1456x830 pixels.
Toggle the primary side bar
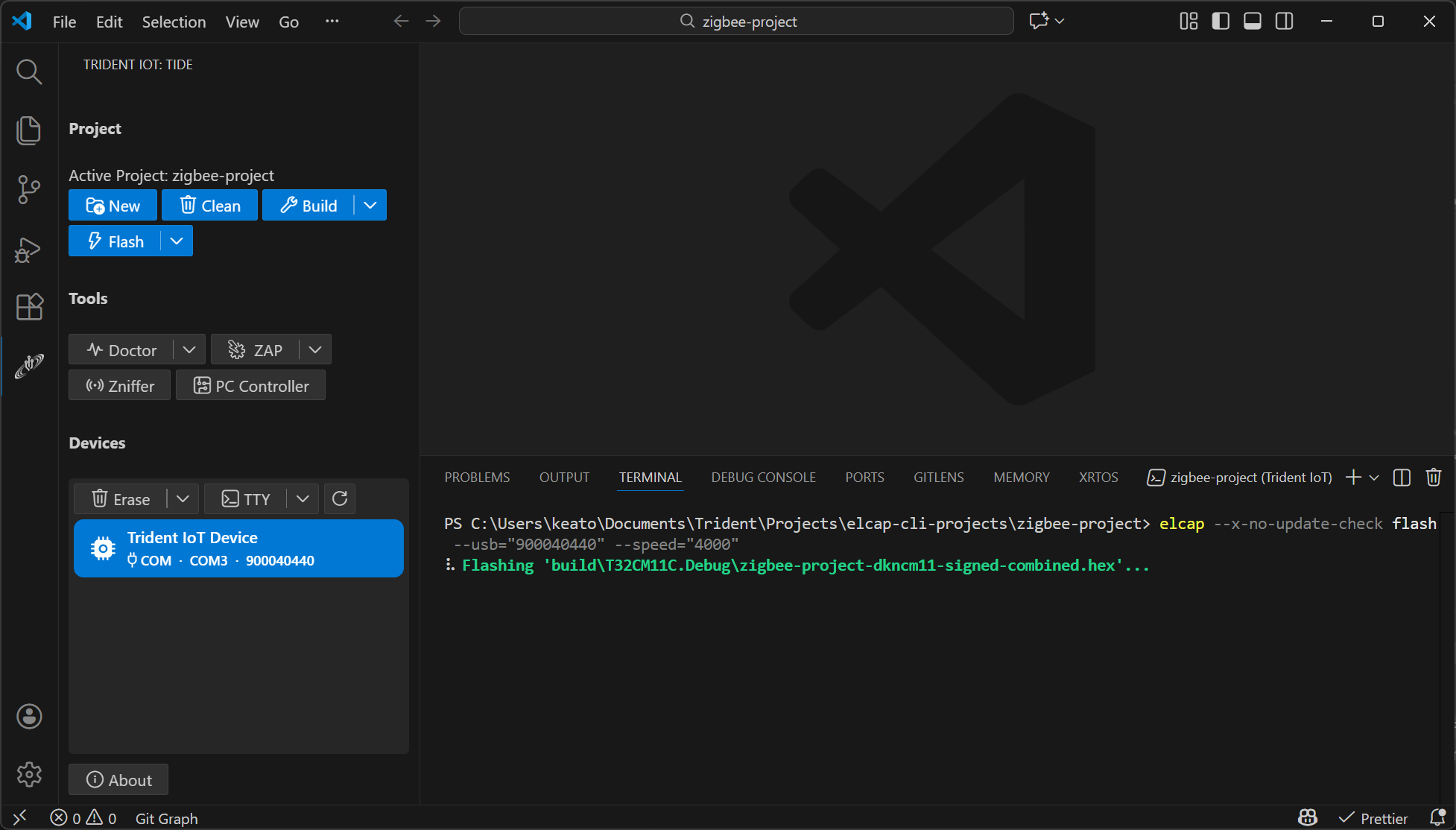[x=1221, y=22]
